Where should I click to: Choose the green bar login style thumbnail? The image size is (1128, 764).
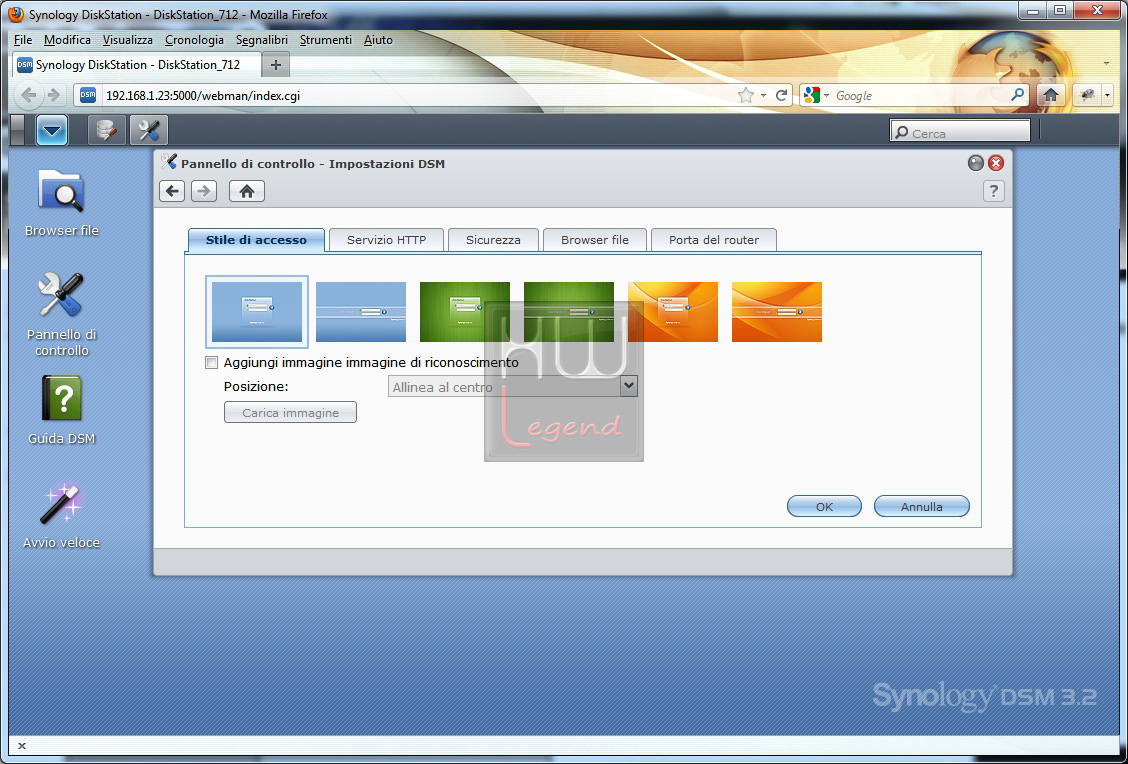pos(569,311)
